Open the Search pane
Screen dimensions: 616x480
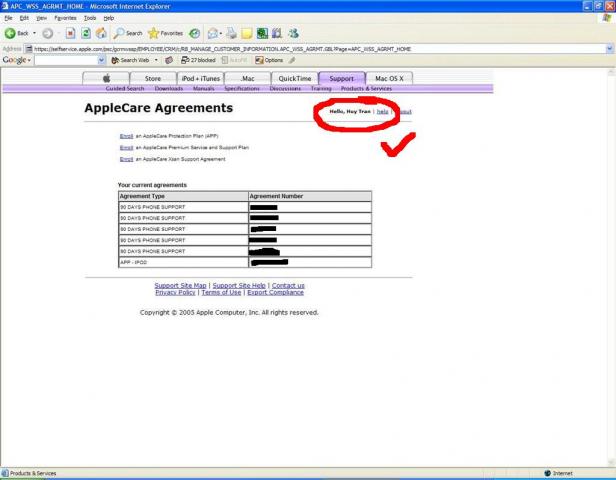click(128, 33)
